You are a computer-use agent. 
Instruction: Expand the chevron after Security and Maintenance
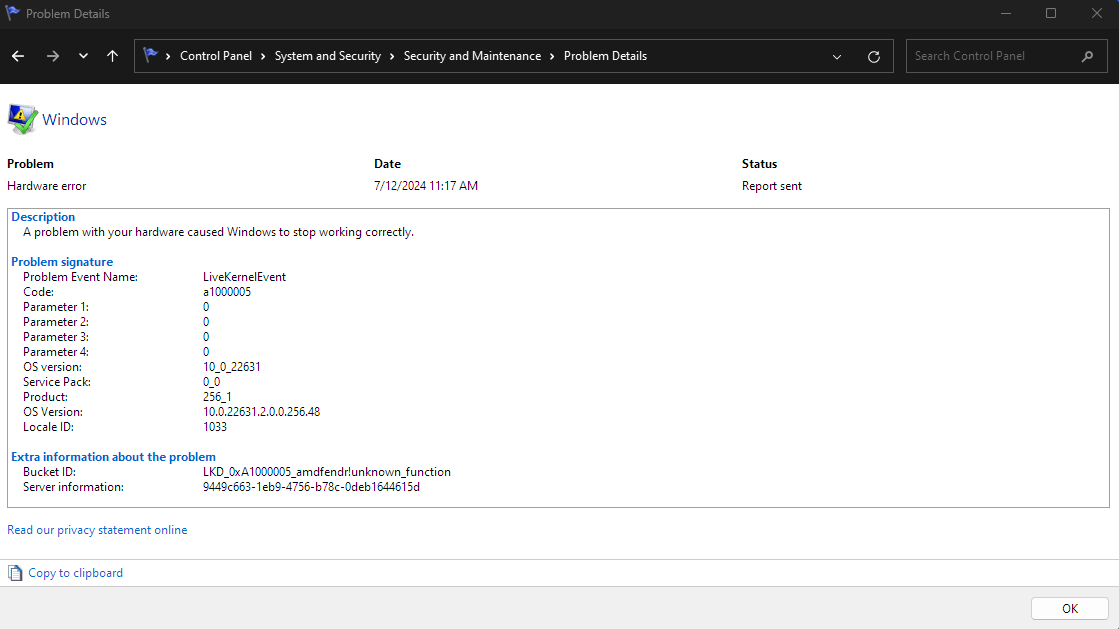pyautogui.click(x=552, y=56)
